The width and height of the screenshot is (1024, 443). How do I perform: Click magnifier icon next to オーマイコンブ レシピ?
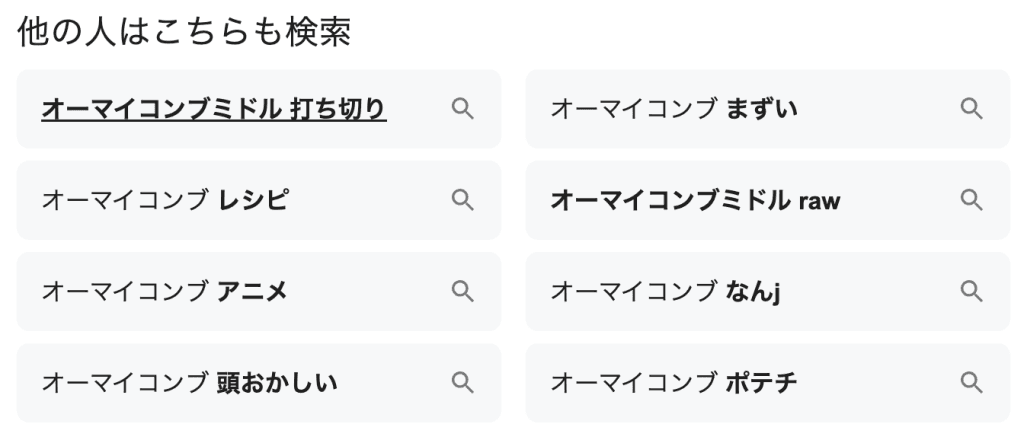[462, 200]
